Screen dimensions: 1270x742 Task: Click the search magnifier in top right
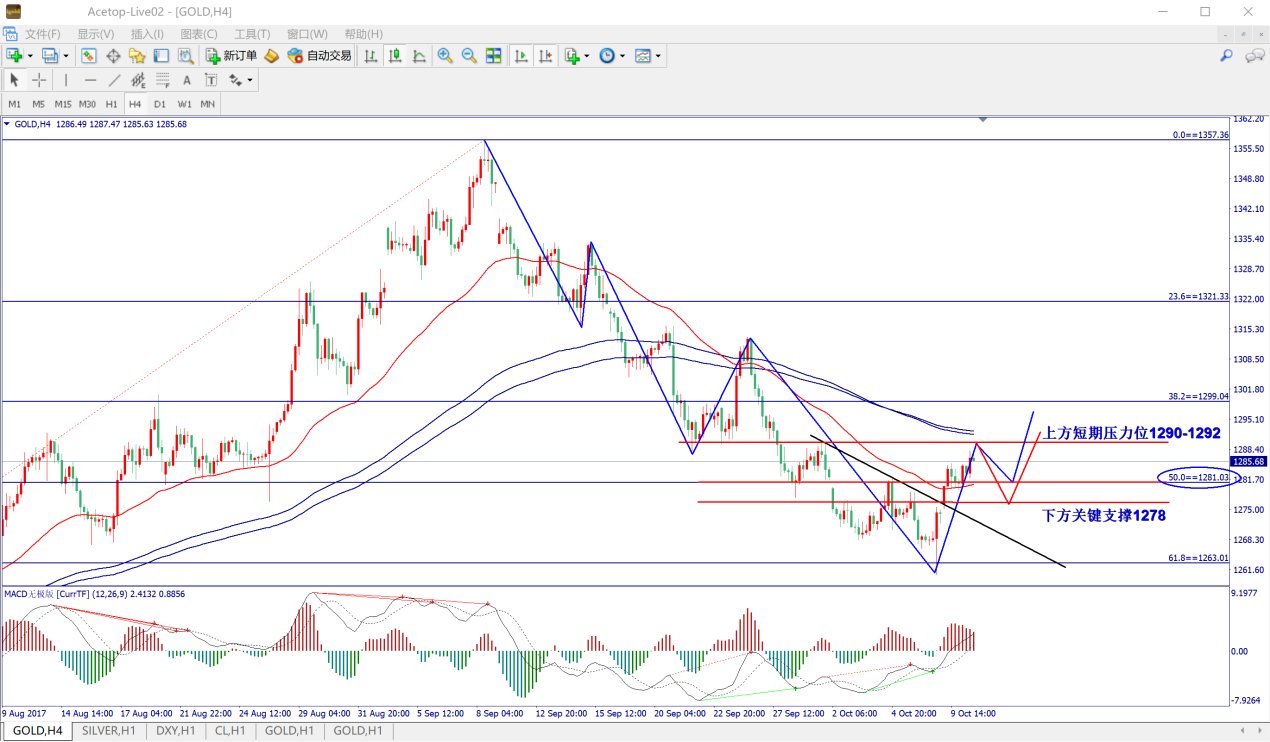(1226, 56)
